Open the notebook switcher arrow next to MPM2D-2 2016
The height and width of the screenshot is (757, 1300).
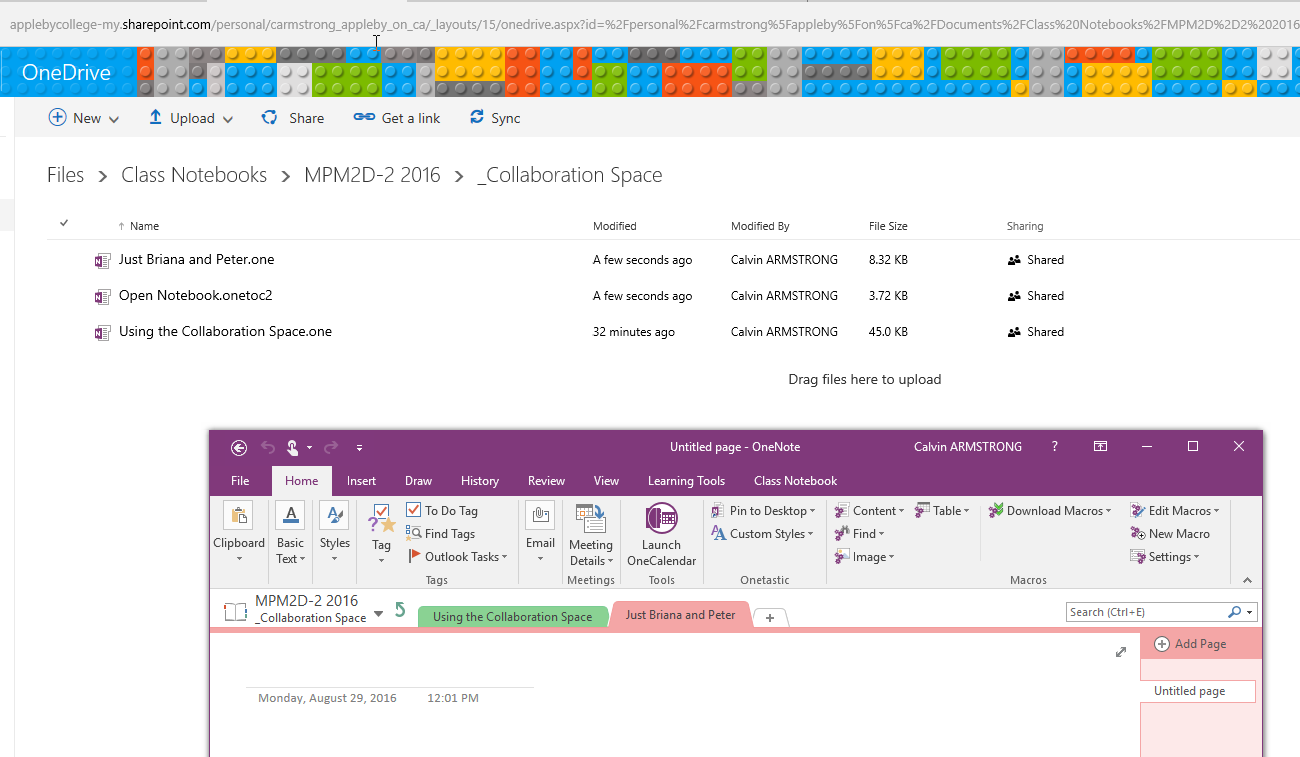378,610
